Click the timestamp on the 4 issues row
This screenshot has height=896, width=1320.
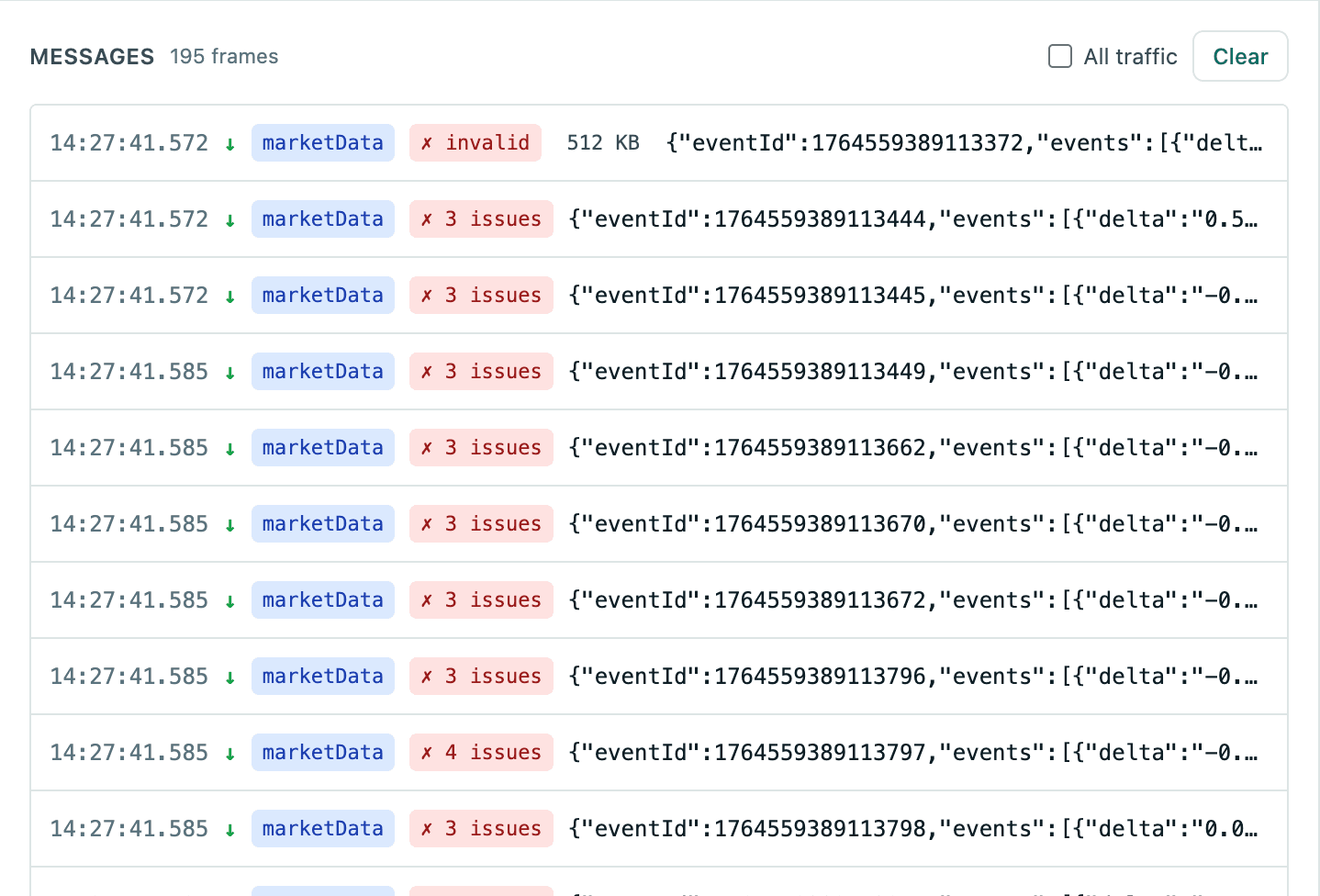(x=129, y=752)
